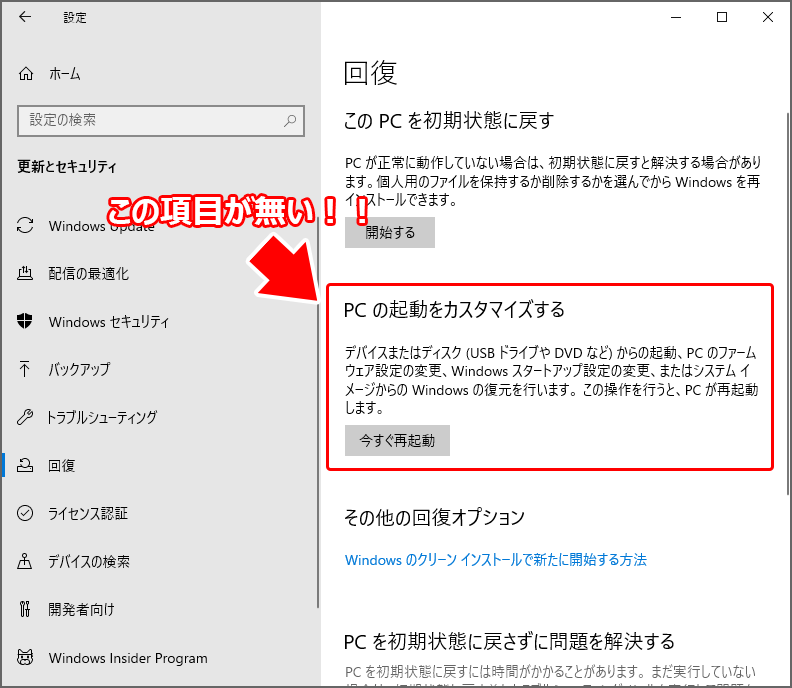Click the この PC を初期状態に戻す heading
792x688 pixels.
[449, 121]
